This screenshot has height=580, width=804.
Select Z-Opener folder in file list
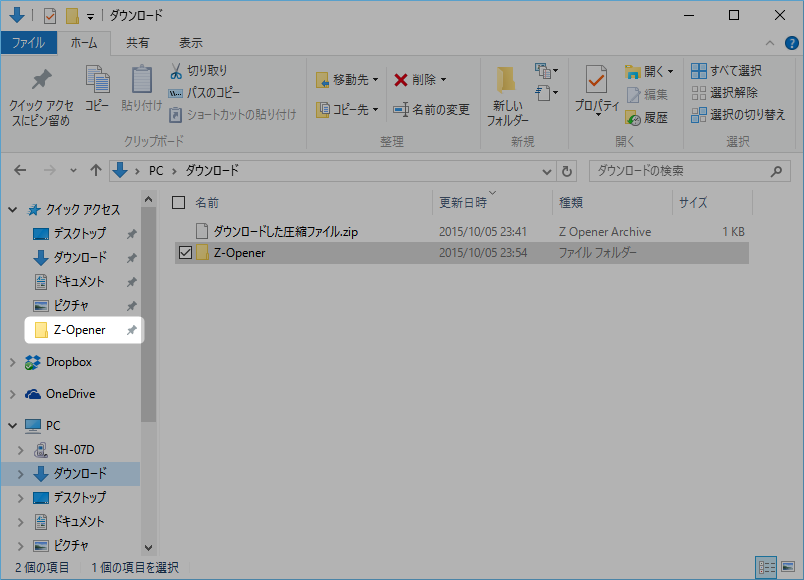pyautogui.click(x=461, y=253)
